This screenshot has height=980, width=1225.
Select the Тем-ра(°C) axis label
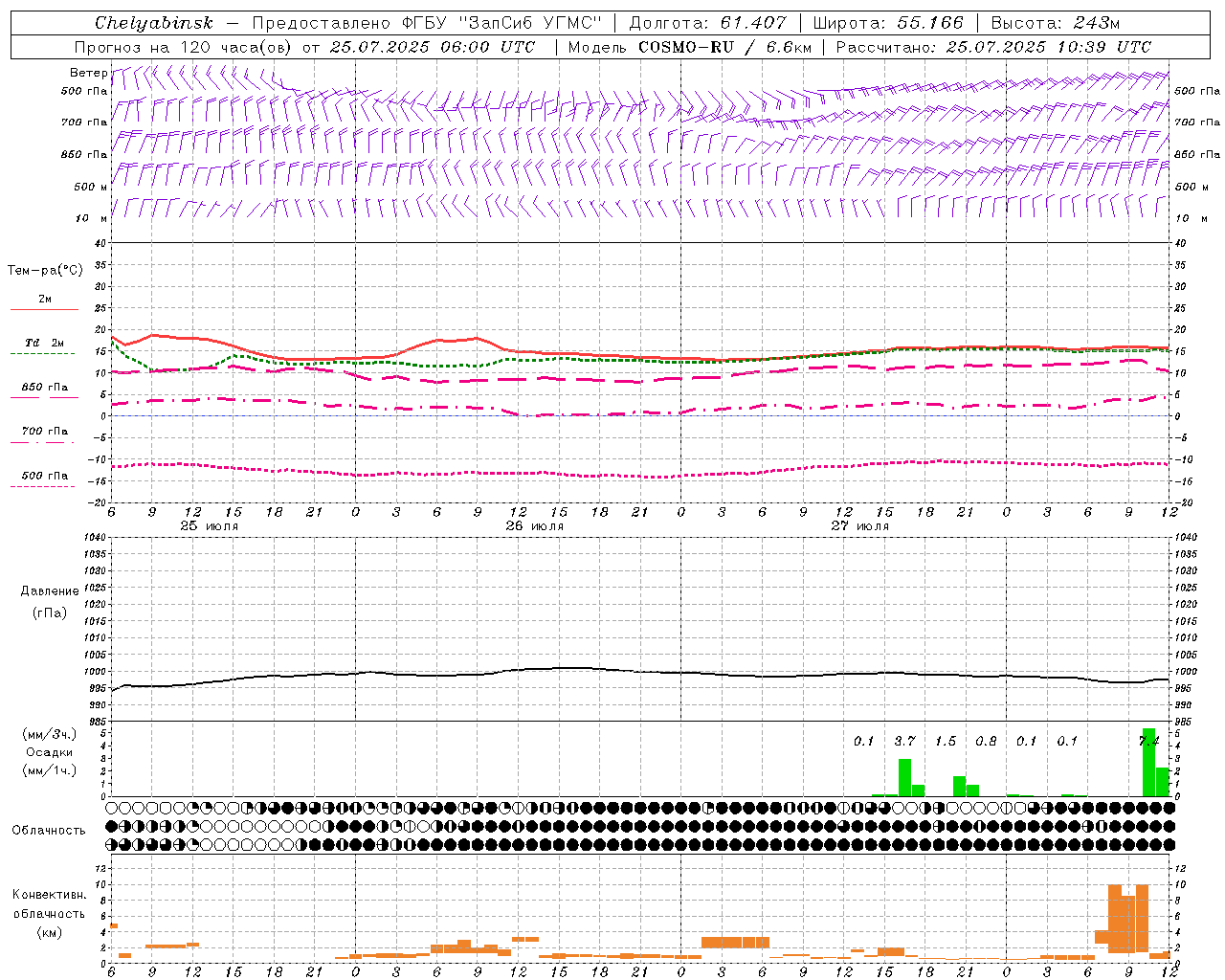[x=45, y=271]
